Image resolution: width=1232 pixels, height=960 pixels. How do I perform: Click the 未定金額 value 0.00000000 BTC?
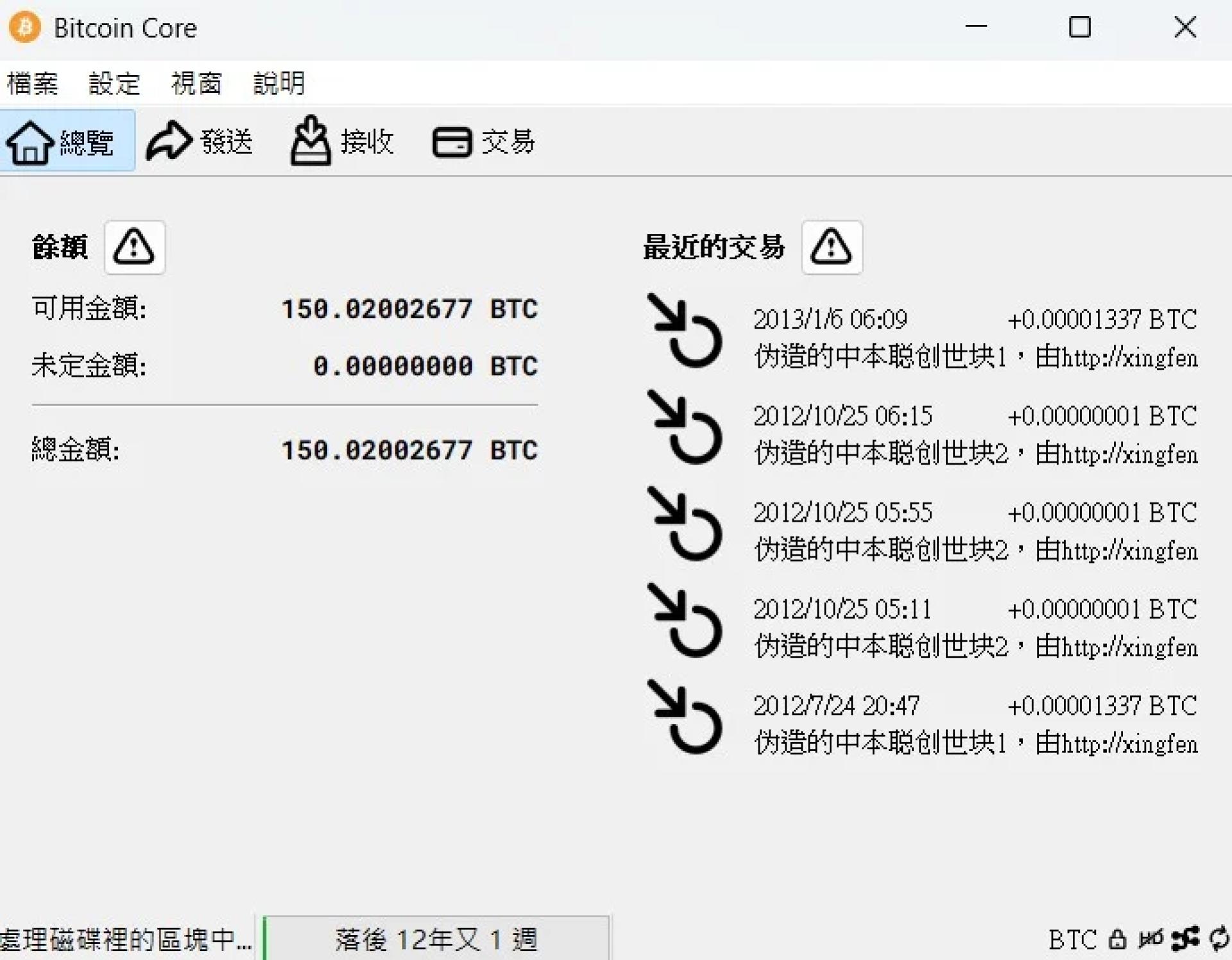coord(425,366)
